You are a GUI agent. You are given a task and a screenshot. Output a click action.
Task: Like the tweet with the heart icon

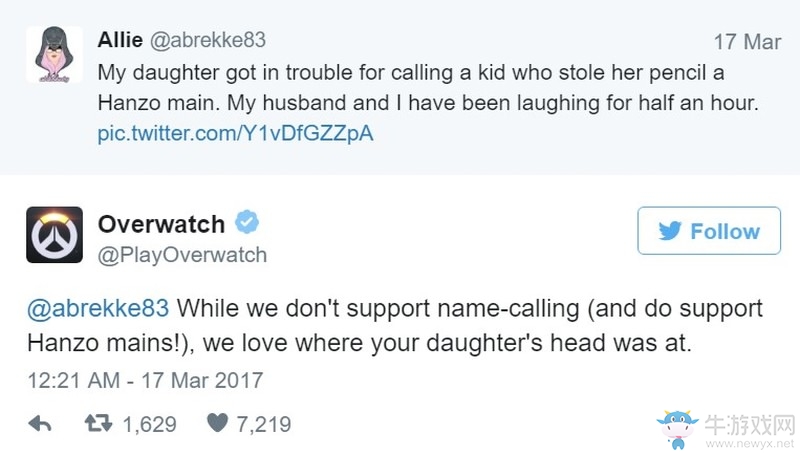[x=217, y=424]
